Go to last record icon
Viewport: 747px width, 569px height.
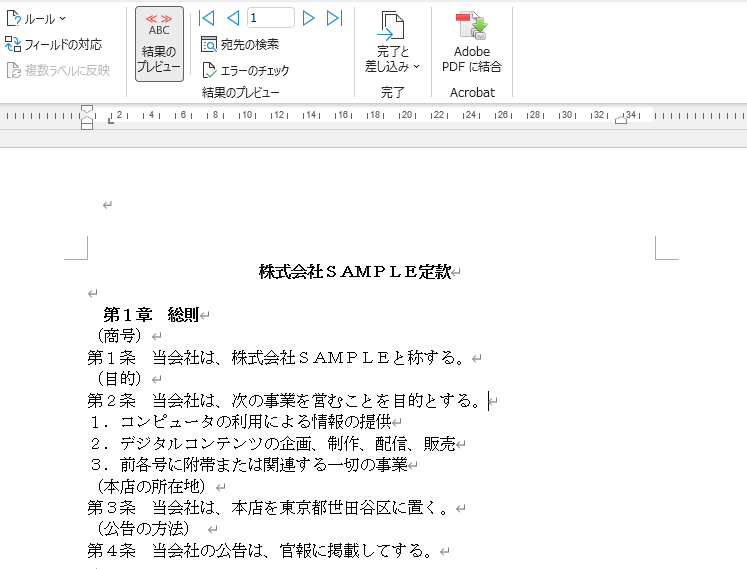[x=334, y=19]
